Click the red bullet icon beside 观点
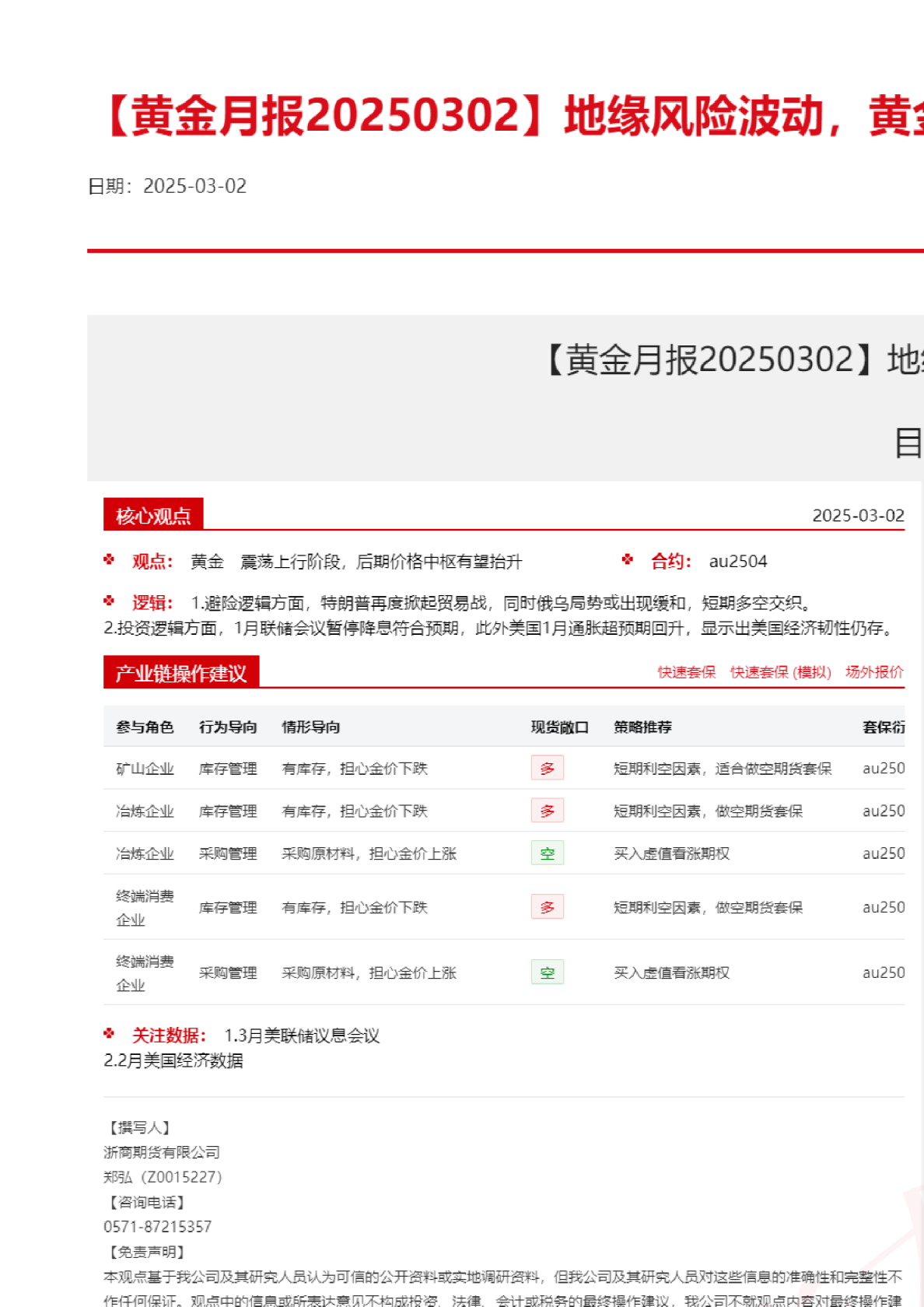 (x=109, y=559)
